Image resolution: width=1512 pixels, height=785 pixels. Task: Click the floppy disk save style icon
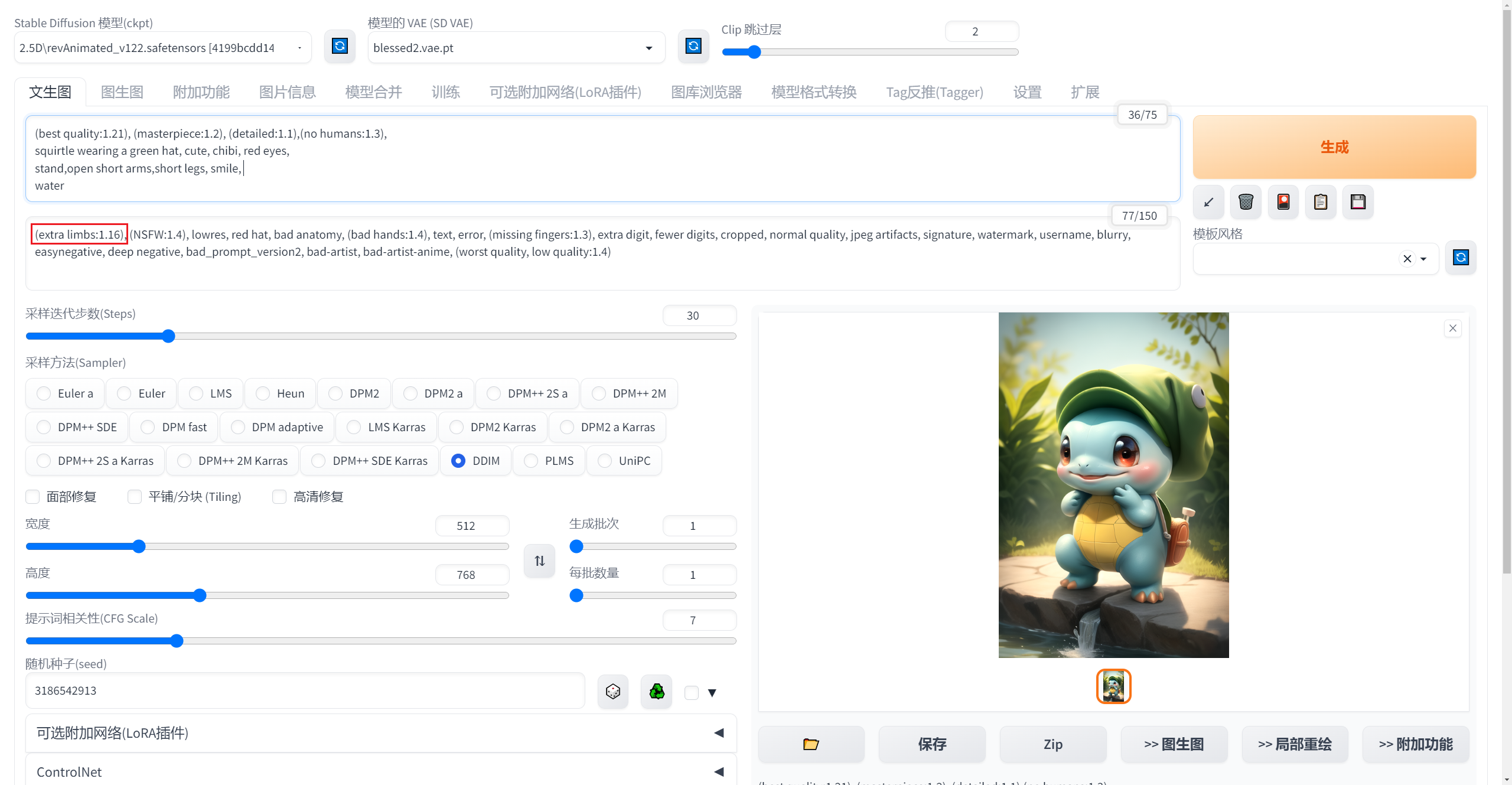point(1358,202)
